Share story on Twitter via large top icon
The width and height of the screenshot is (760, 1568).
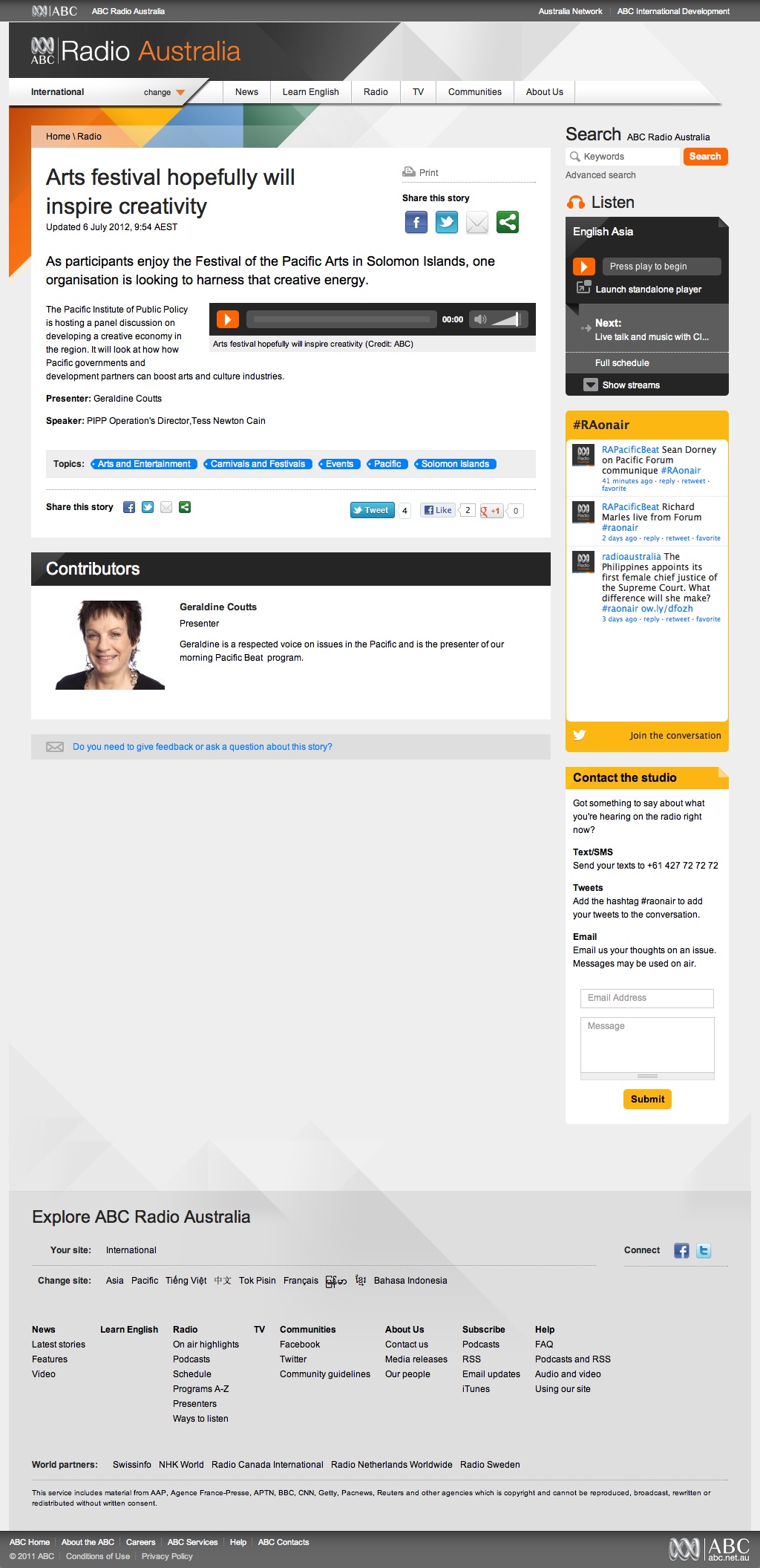pos(447,222)
